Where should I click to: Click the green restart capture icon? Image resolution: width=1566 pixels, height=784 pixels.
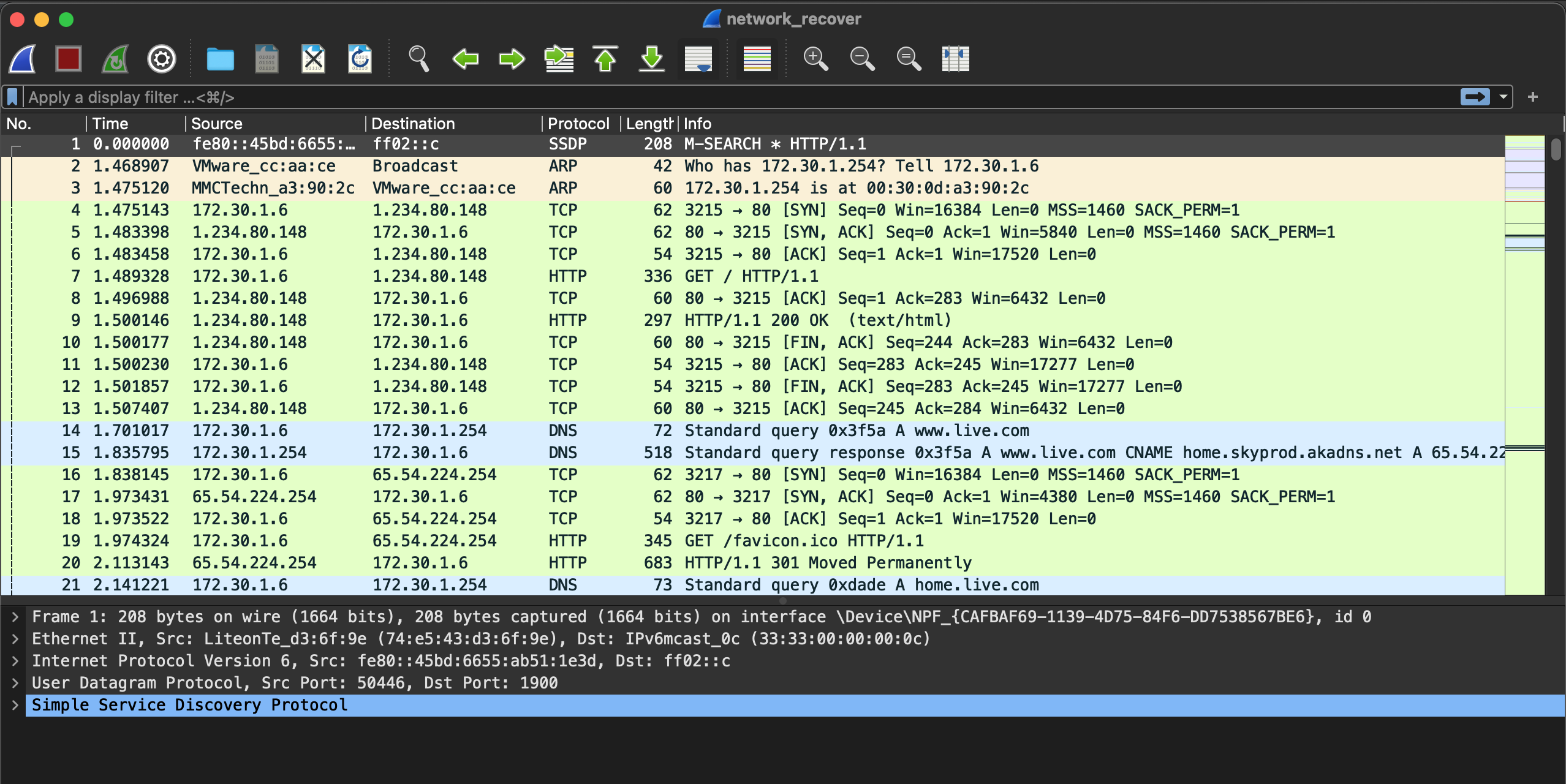[x=115, y=59]
